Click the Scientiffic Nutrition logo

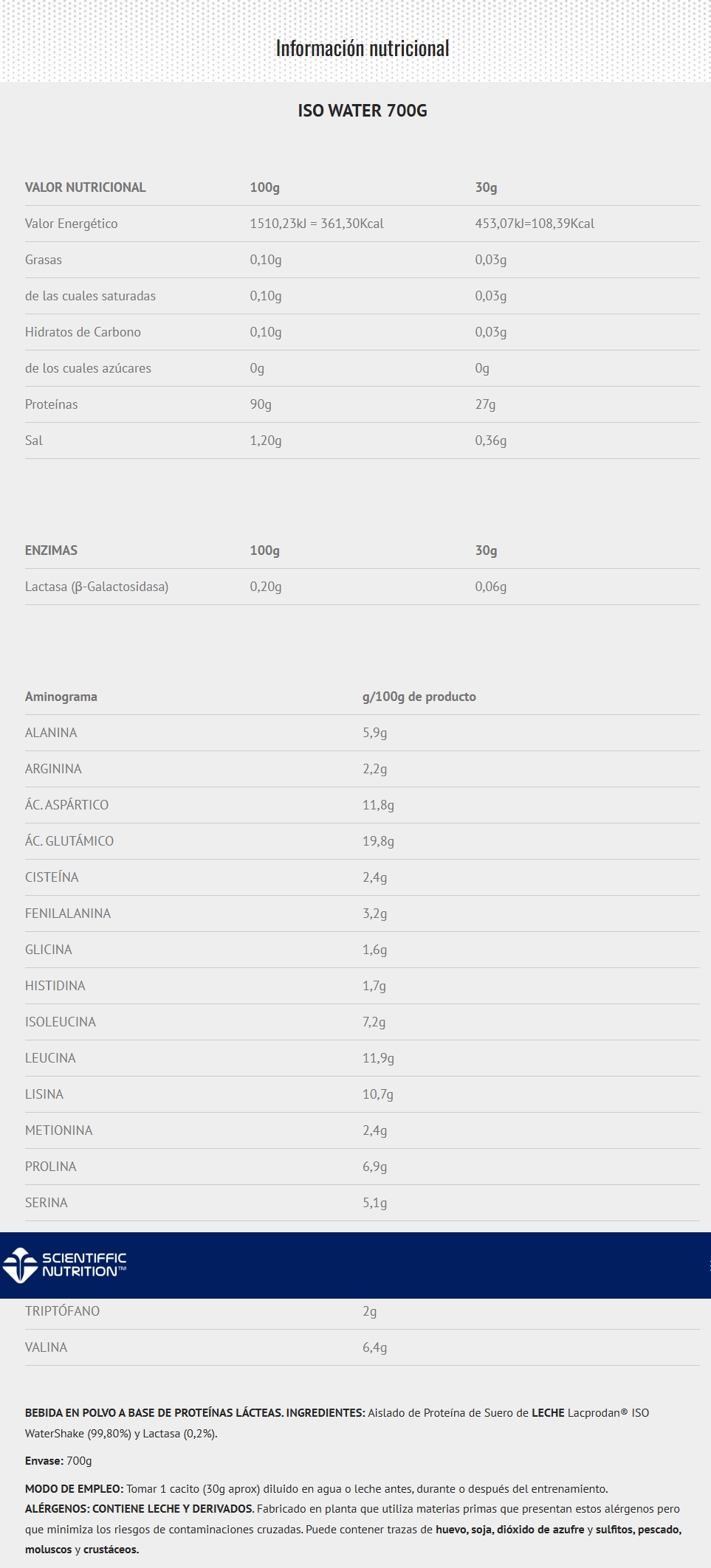pyautogui.click(x=20, y=1265)
